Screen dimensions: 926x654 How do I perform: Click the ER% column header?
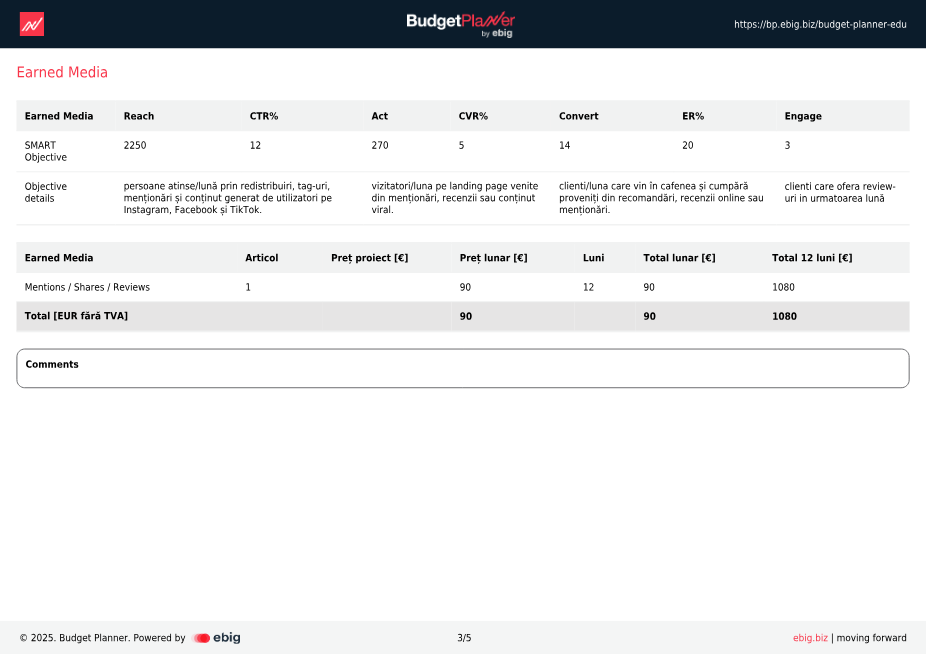coord(693,116)
